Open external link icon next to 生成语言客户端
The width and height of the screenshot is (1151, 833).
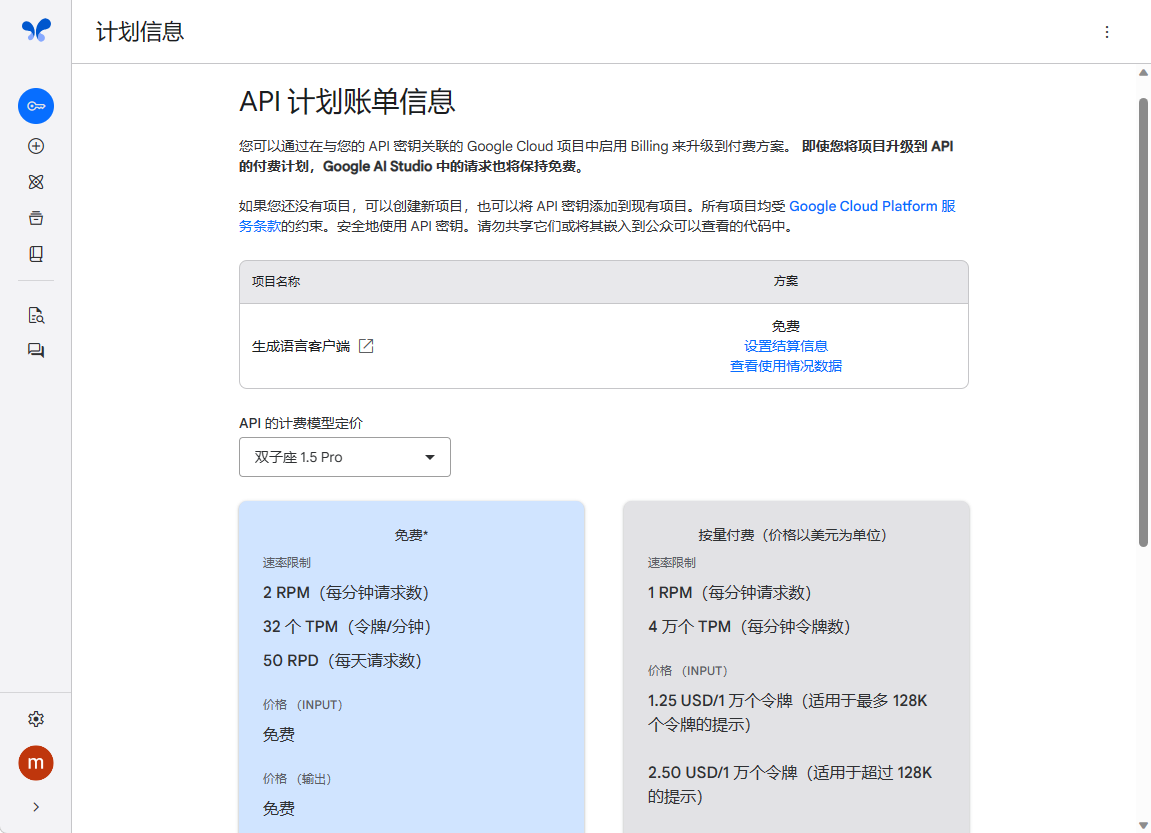click(x=366, y=346)
